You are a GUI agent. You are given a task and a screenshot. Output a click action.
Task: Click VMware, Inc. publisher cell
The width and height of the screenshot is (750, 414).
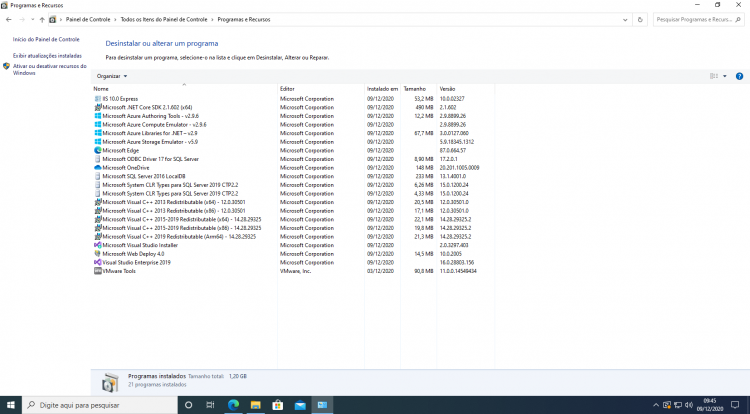point(295,271)
